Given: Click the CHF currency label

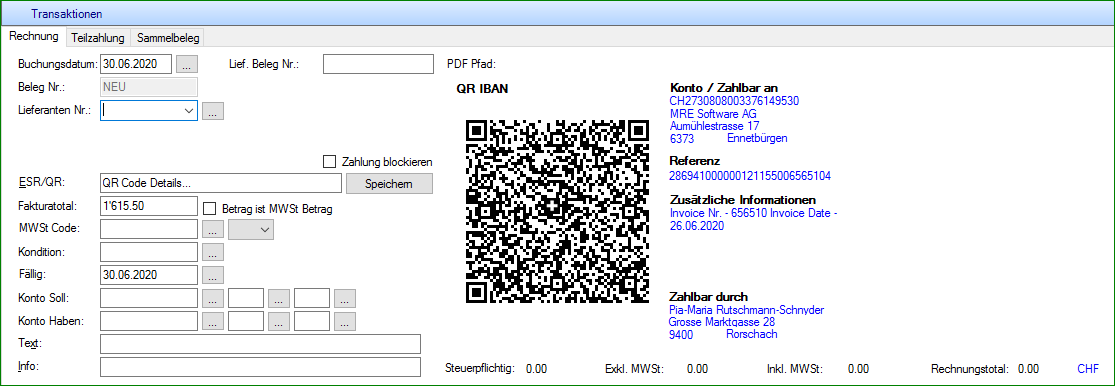Looking at the screenshot, I should (1087, 369).
